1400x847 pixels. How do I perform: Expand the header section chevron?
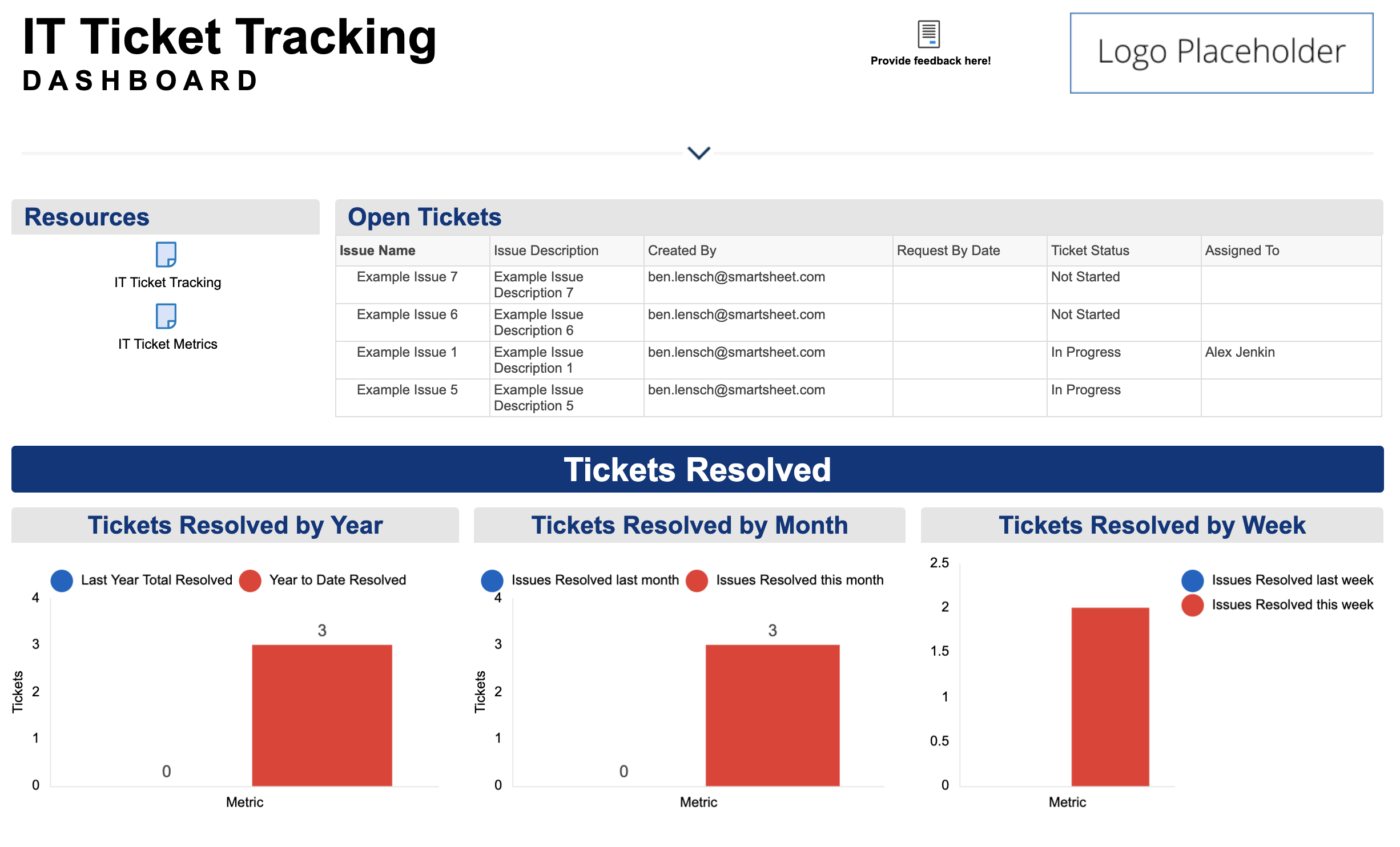(x=698, y=153)
